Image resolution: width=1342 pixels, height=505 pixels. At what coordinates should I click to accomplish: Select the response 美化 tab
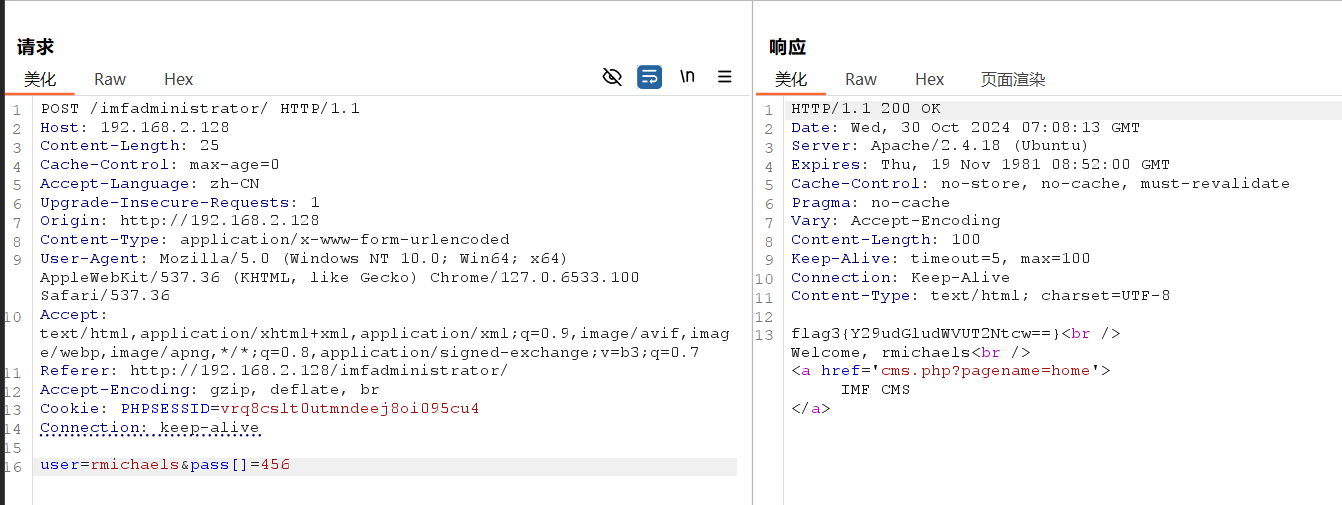click(791, 79)
